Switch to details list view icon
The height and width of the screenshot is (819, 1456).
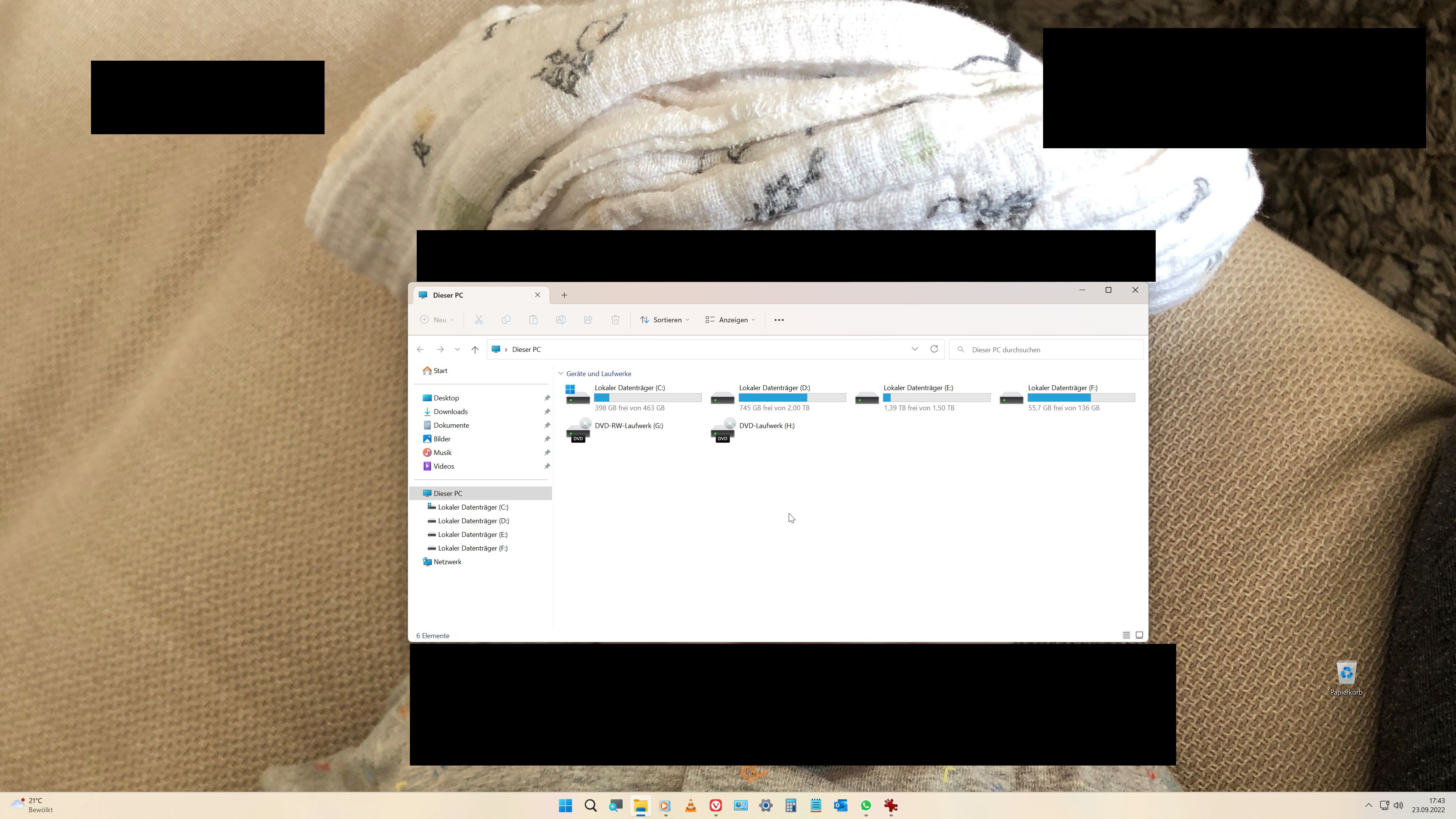1126,635
